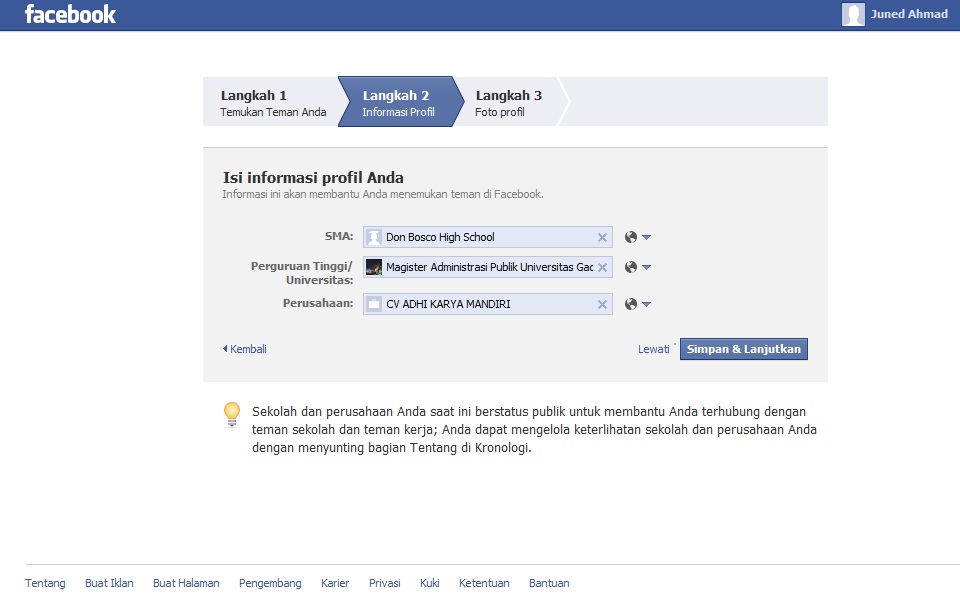Remove CV ADHI KARYA MANDIRI entry

602,304
